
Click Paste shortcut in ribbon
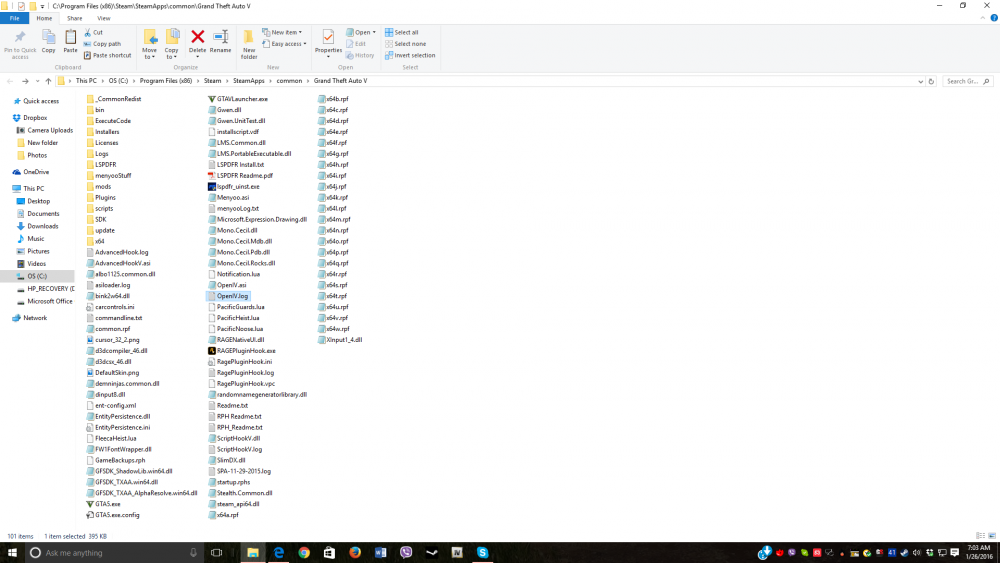[x=107, y=55]
